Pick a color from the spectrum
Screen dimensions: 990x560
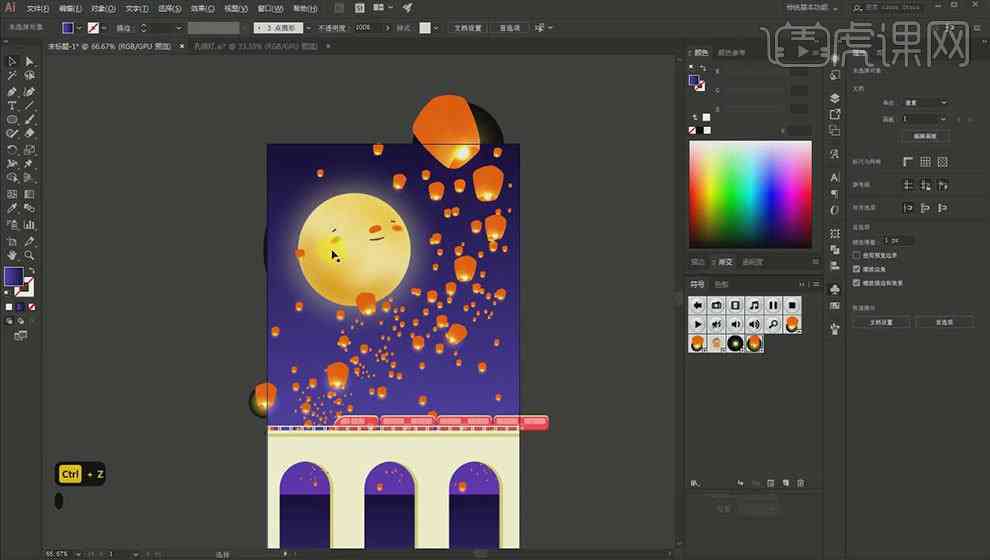[750, 194]
